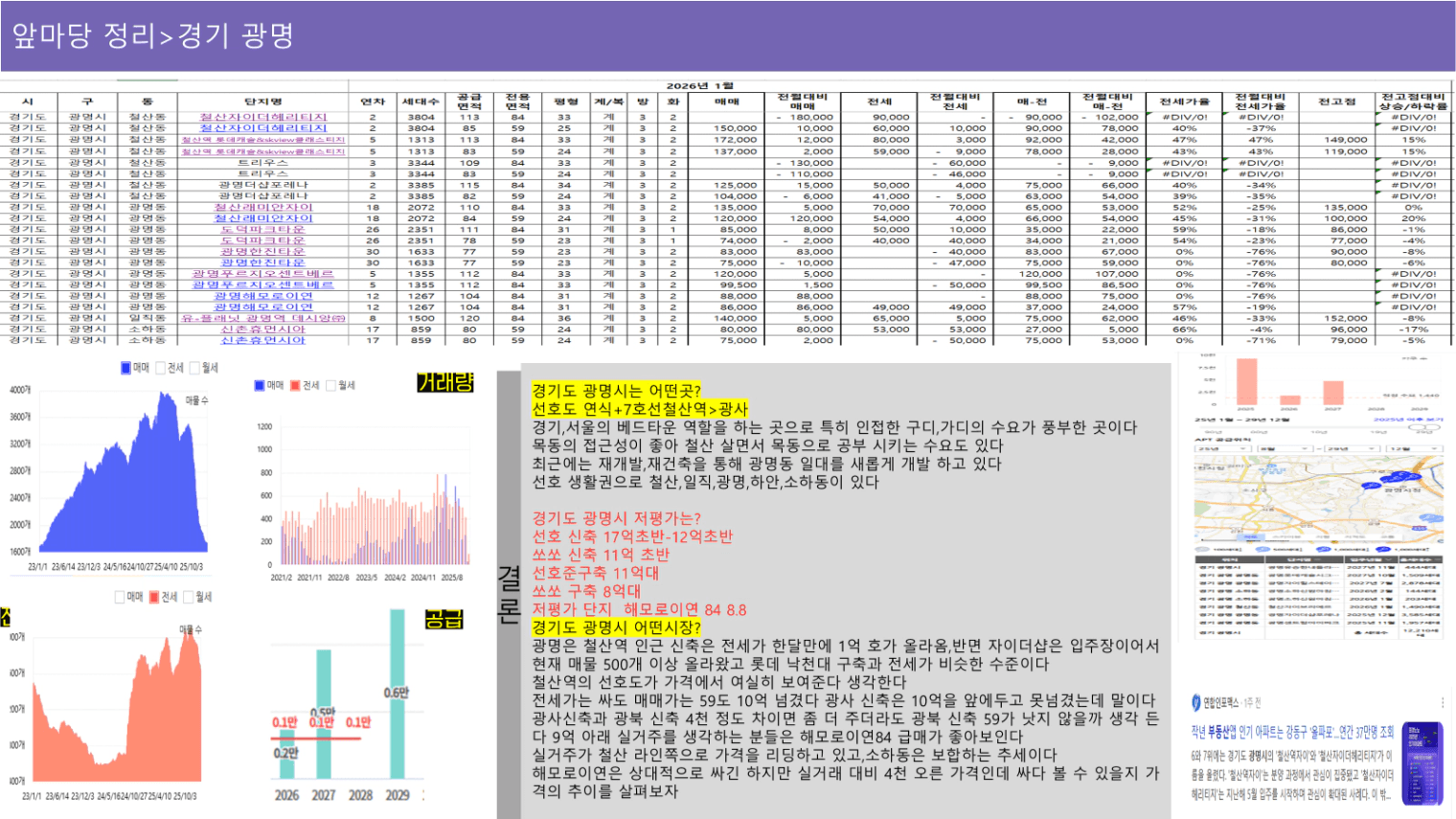Click first 광명푸르지오센트베르 link in table
Image resolution: width=1456 pixels, height=819 pixels.
pyautogui.click(x=262, y=274)
